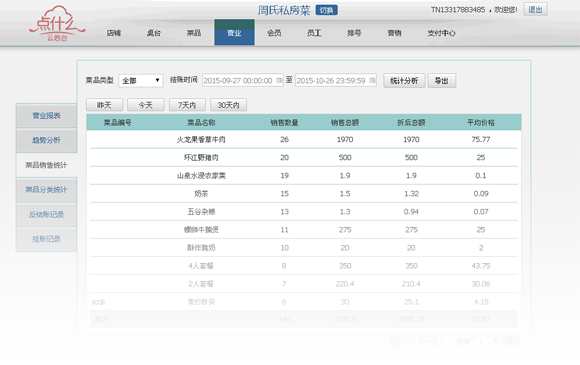Click the 平均价格 column header
The width and height of the screenshot is (580, 365).
coord(480,122)
